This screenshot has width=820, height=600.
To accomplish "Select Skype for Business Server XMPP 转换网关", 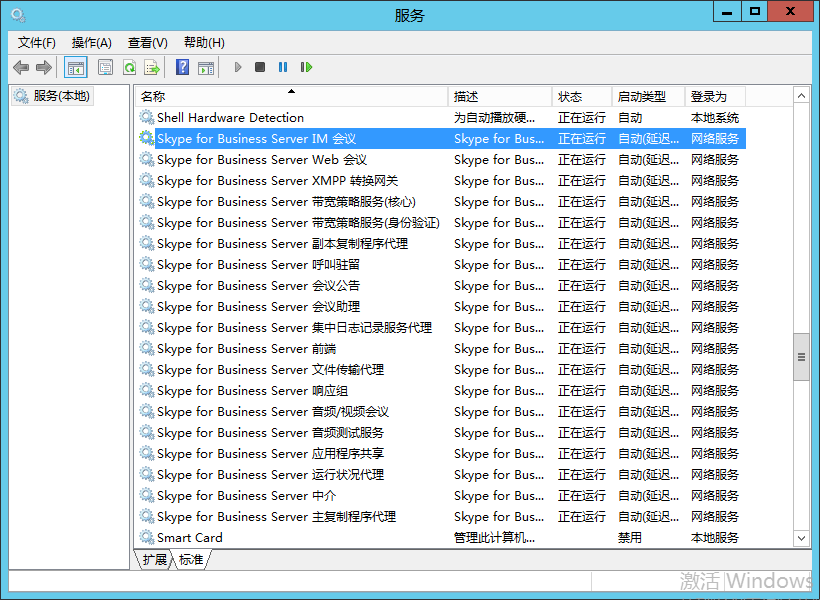I will pos(441,180).
